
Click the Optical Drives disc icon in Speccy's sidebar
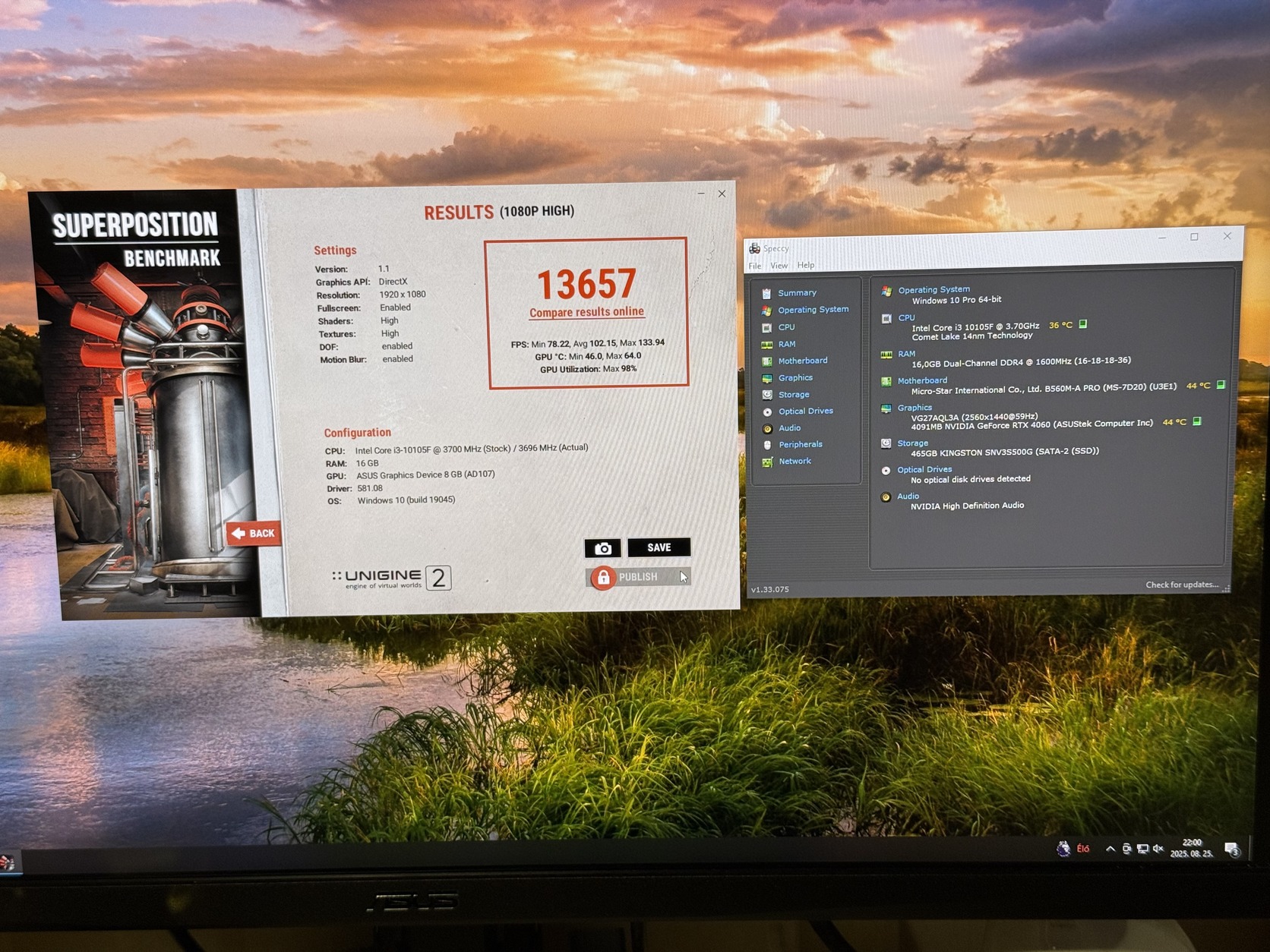(x=767, y=411)
